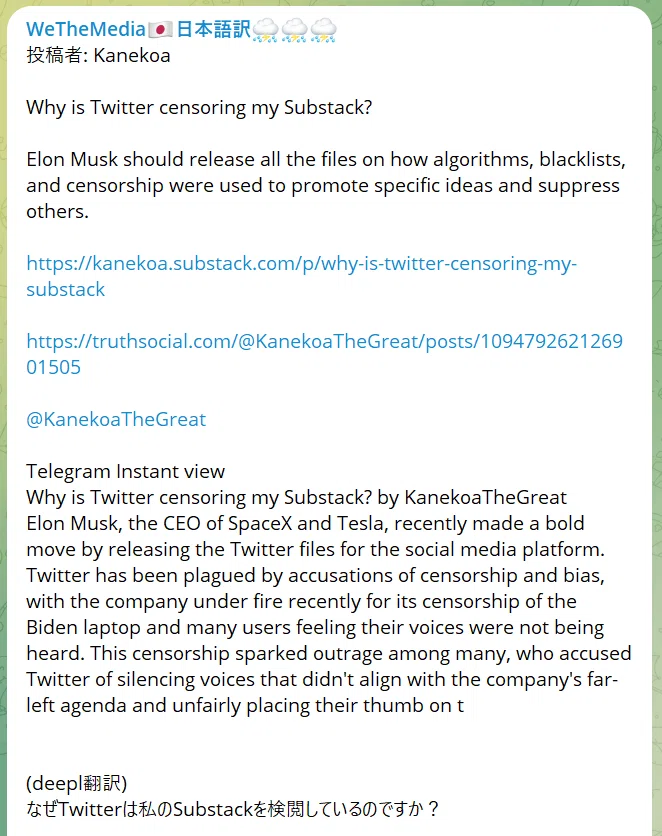
Task: Open the @KanekoaTheGreat mention
Action: pyautogui.click(x=116, y=420)
